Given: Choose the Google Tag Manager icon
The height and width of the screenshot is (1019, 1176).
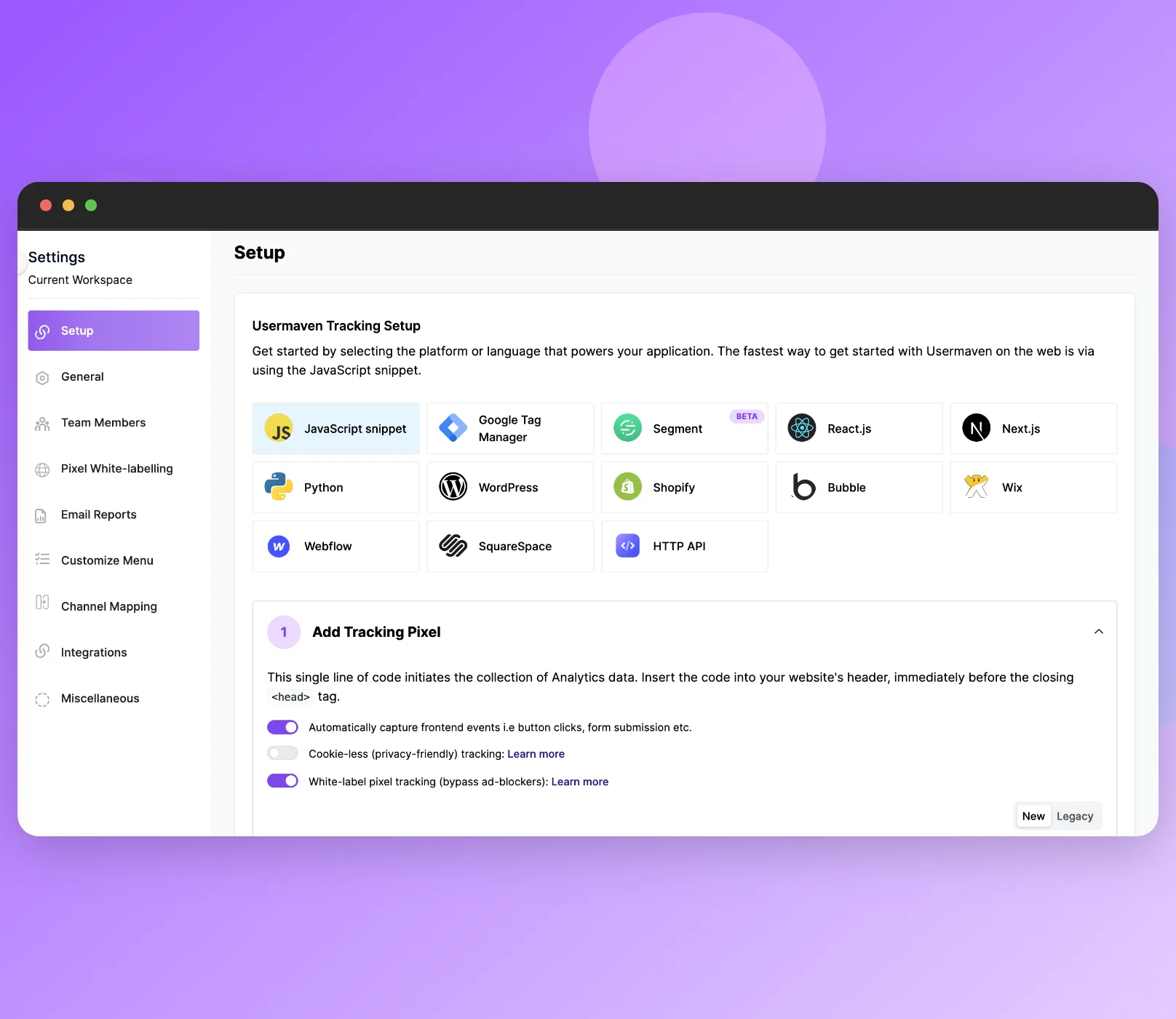Looking at the screenshot, I should tap(453, 428).
